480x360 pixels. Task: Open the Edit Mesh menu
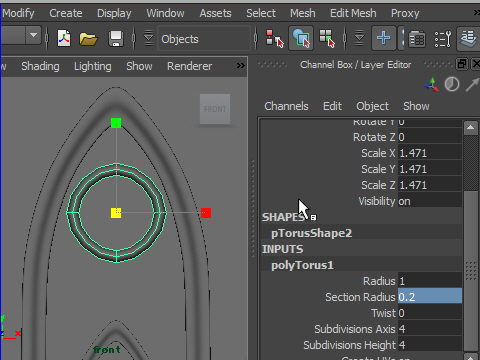pyautogui.click(x=353, y=13)
